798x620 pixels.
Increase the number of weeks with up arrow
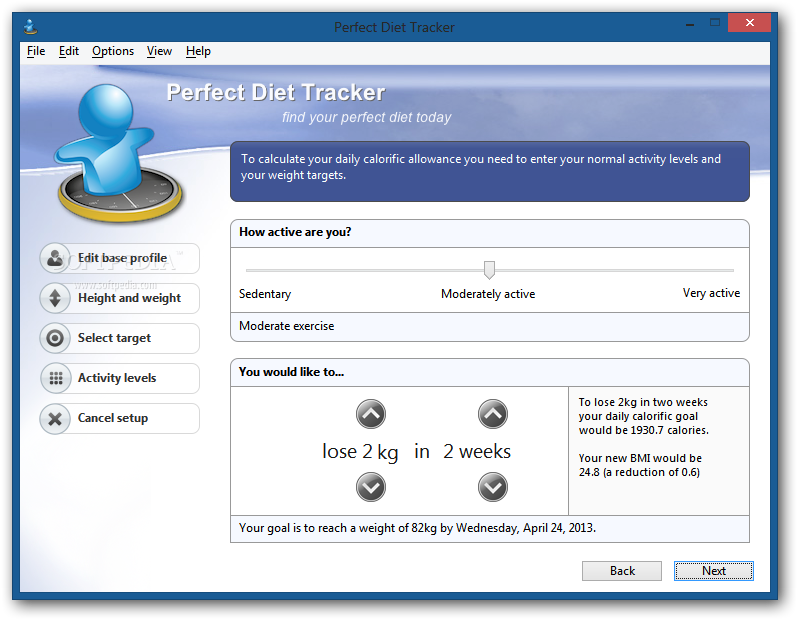493,414
